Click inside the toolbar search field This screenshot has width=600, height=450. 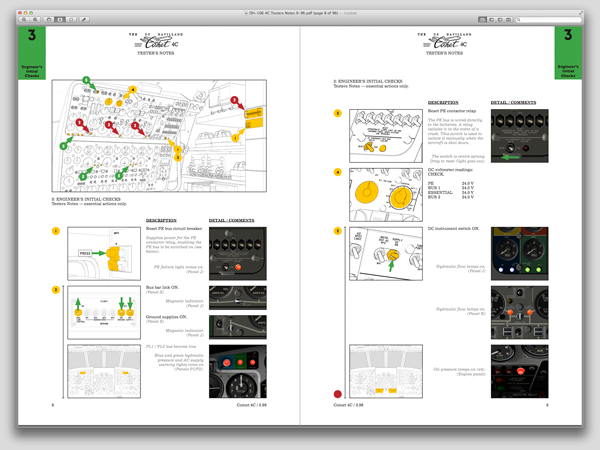549,19
